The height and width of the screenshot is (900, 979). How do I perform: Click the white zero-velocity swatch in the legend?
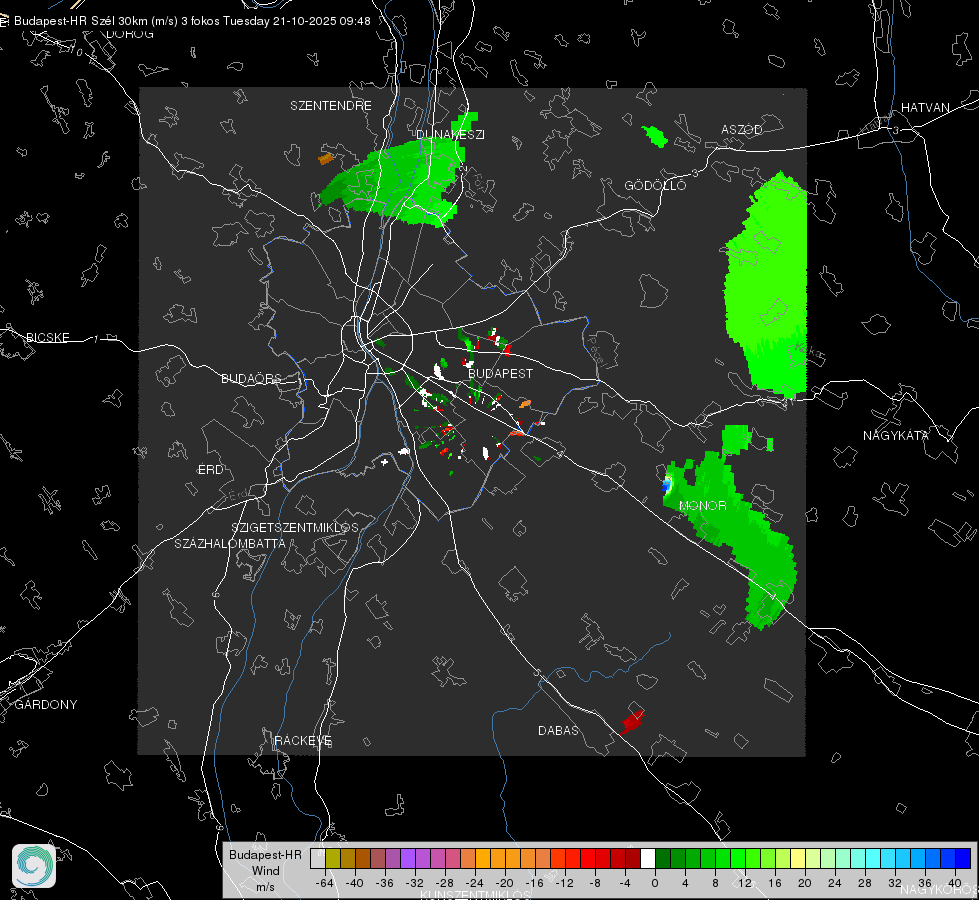coord(648,859)
